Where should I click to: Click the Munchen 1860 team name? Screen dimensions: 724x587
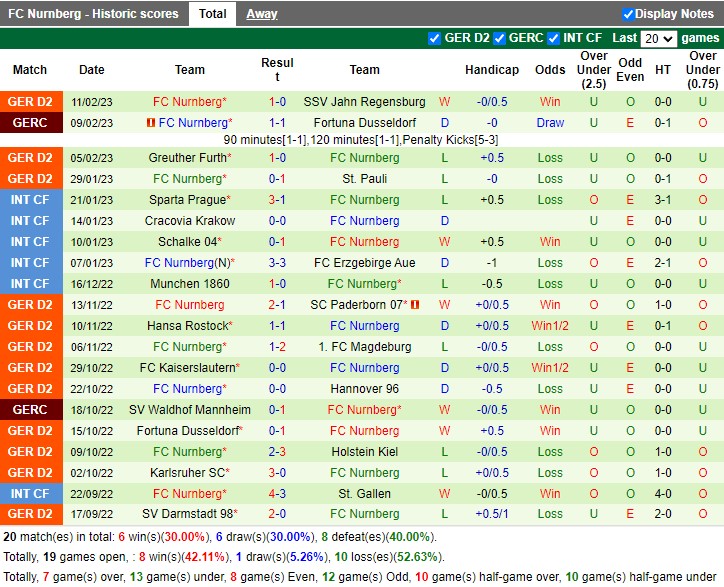[190, 284]
